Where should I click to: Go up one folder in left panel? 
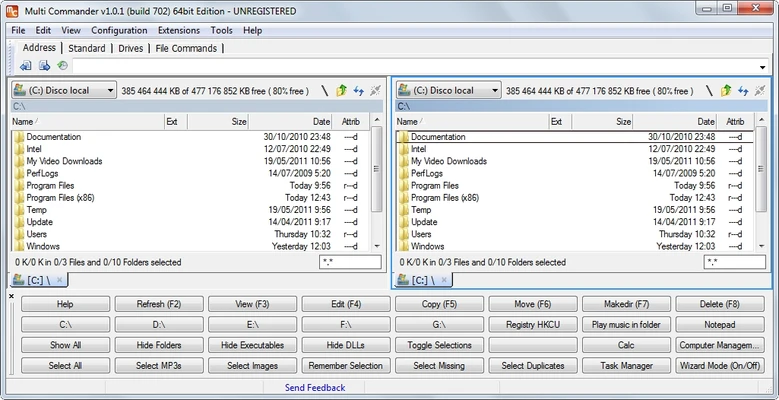click(x=341, y=90)
